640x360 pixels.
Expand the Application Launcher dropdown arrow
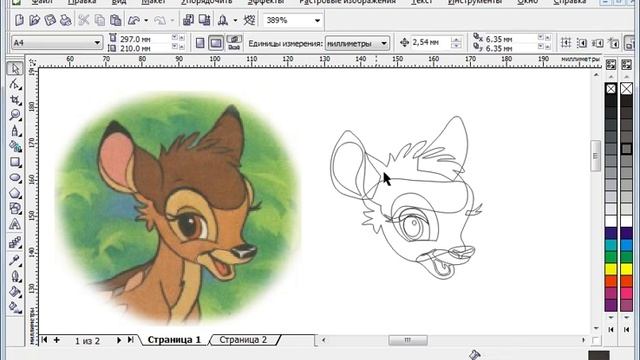pyautogui.click(x=235, y=20)
